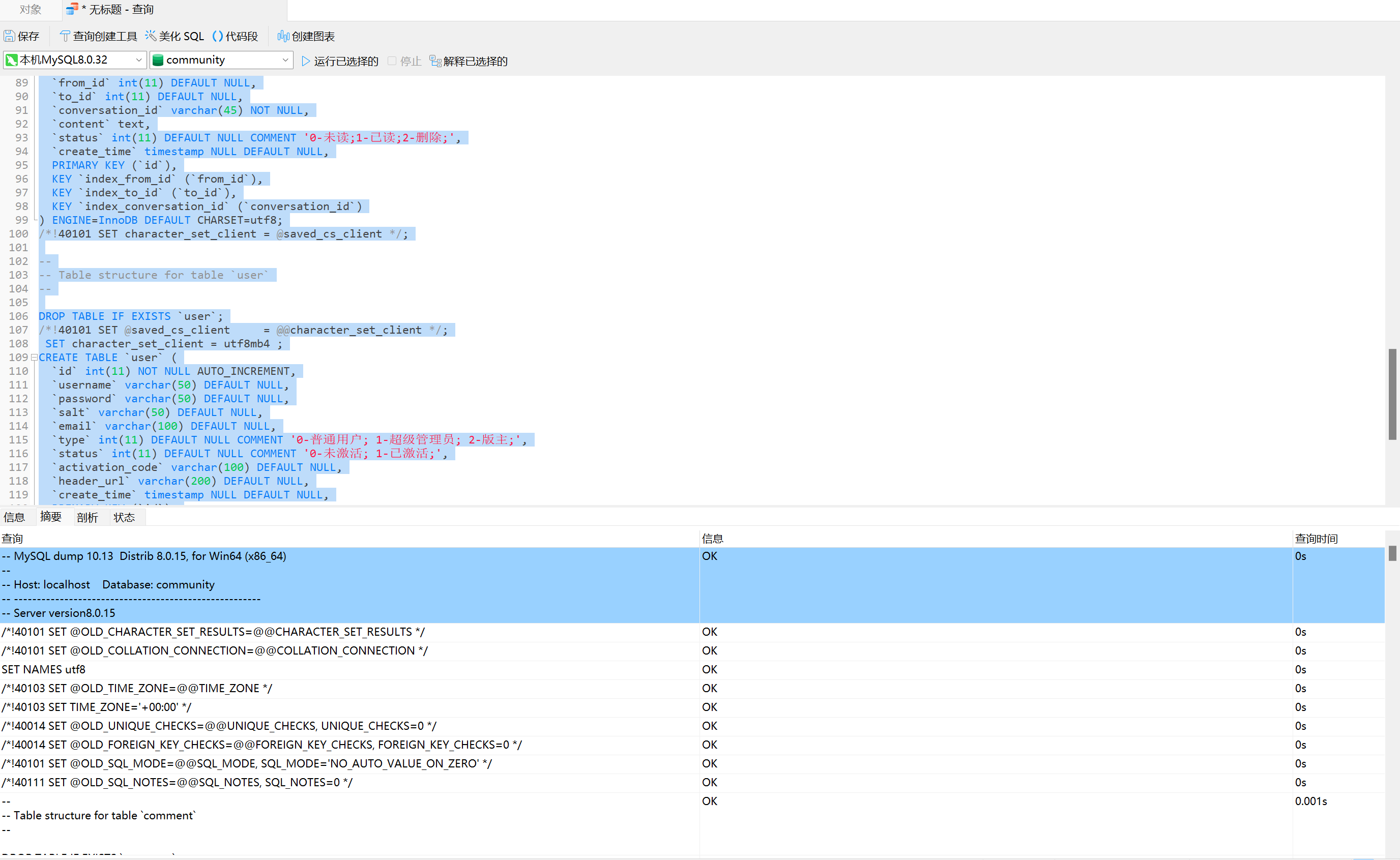Click the results pane vertical scrollbar thumb
Image resolution: width=1400 pixels, height=860 pixels.
(x=1392, y=553)
